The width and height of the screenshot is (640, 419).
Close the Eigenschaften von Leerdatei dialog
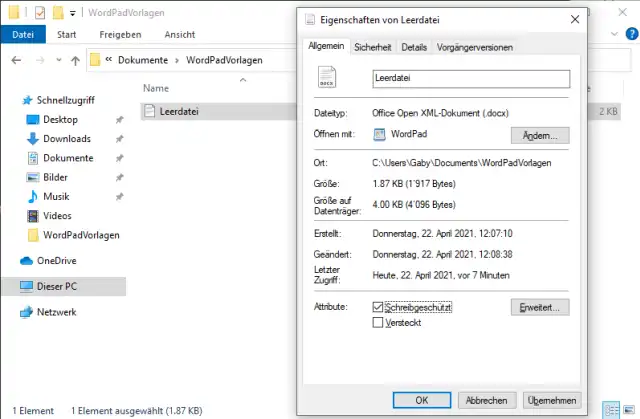575,19
